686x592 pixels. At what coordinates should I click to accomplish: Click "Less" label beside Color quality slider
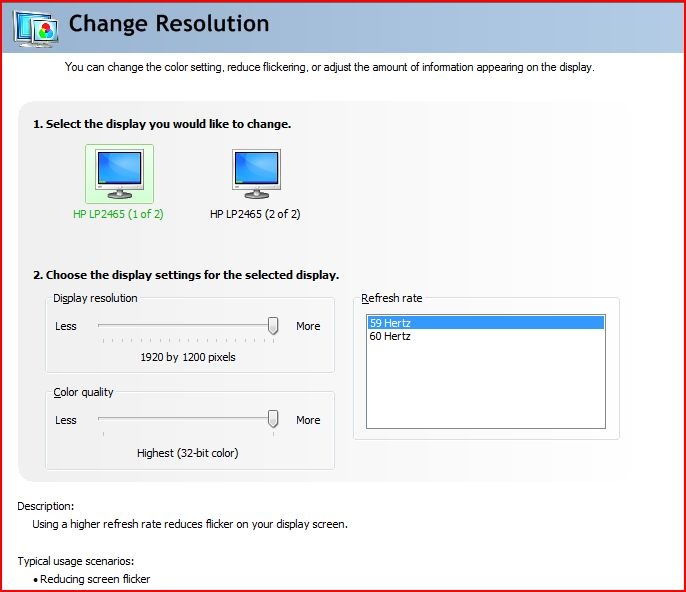(x=66, y=420)
